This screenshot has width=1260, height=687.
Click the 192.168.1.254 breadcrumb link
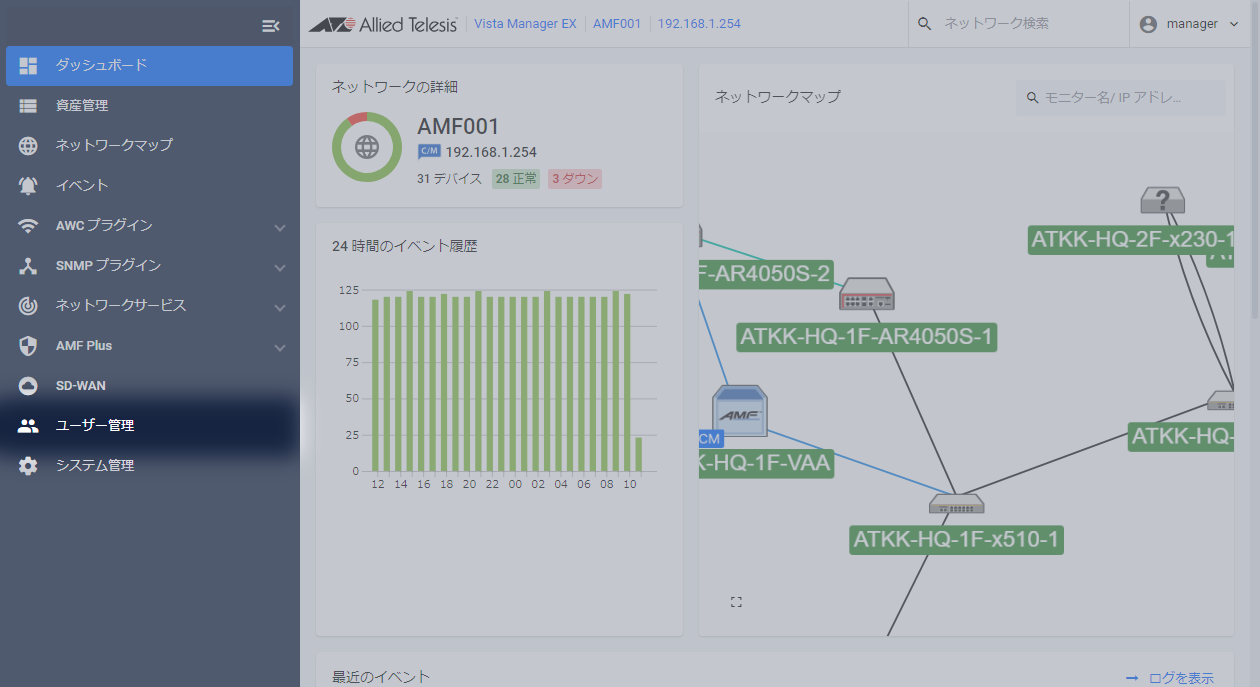(x=699, y=24)
